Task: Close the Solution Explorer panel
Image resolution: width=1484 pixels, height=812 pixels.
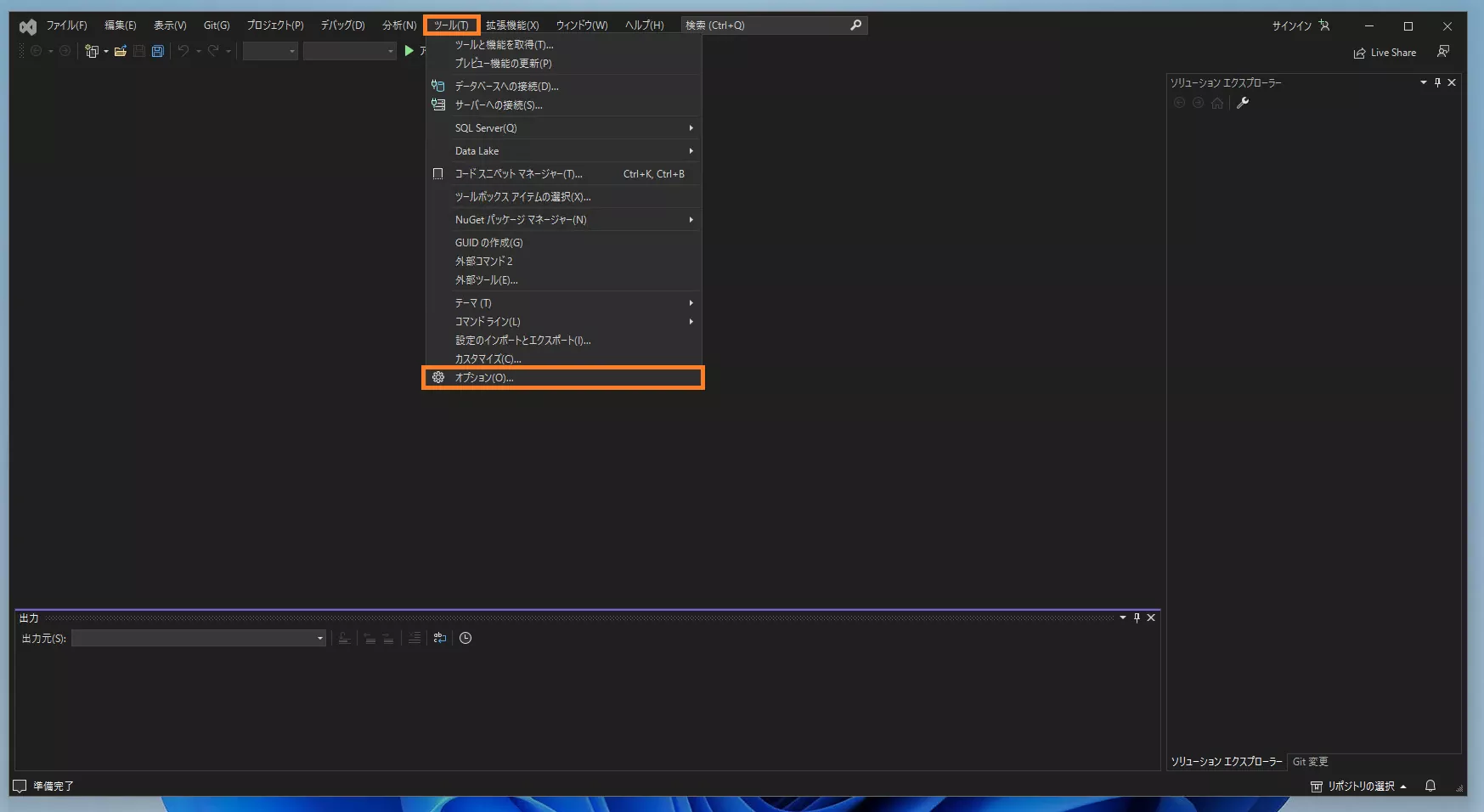Action: point(1452,82)
